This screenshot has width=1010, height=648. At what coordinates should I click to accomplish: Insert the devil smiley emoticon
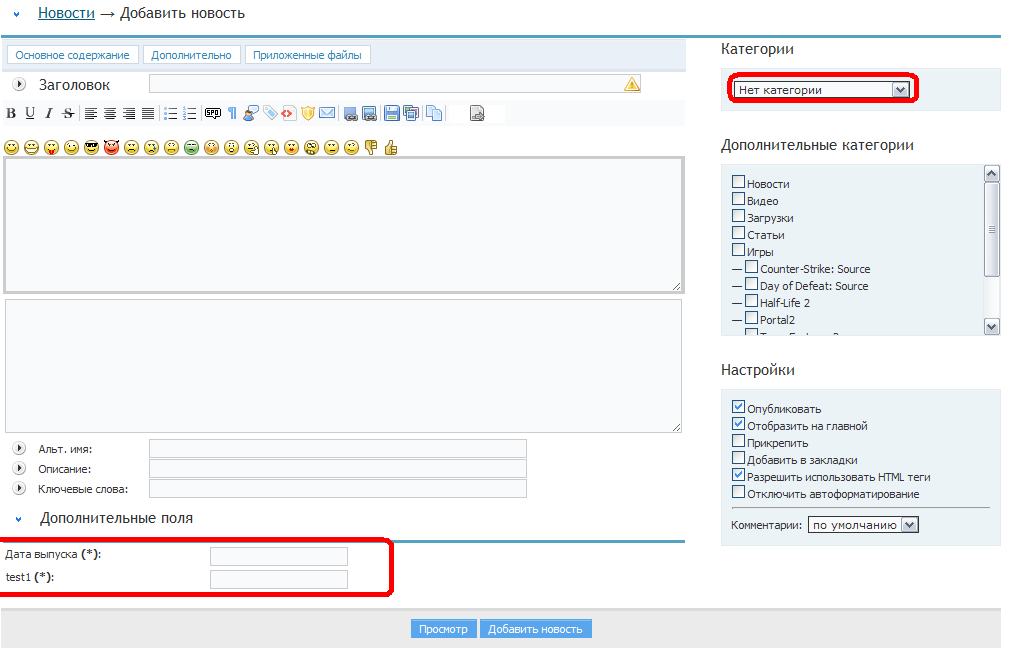coord(111,148)
